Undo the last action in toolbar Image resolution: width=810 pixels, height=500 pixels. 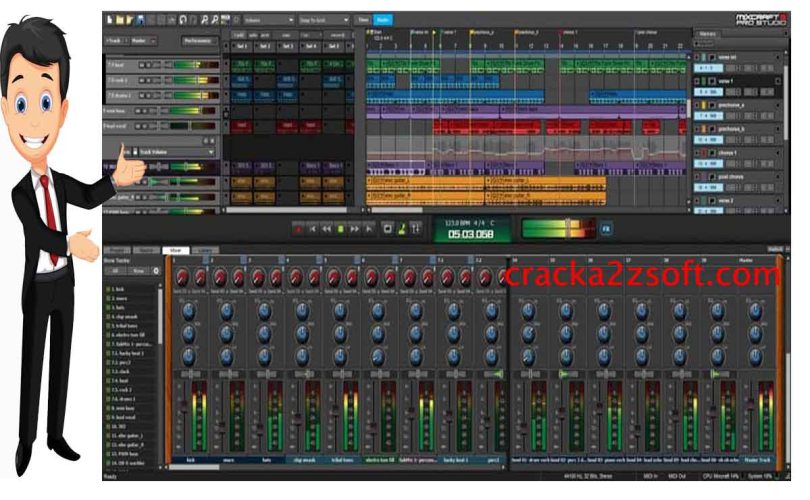(182, 20)
